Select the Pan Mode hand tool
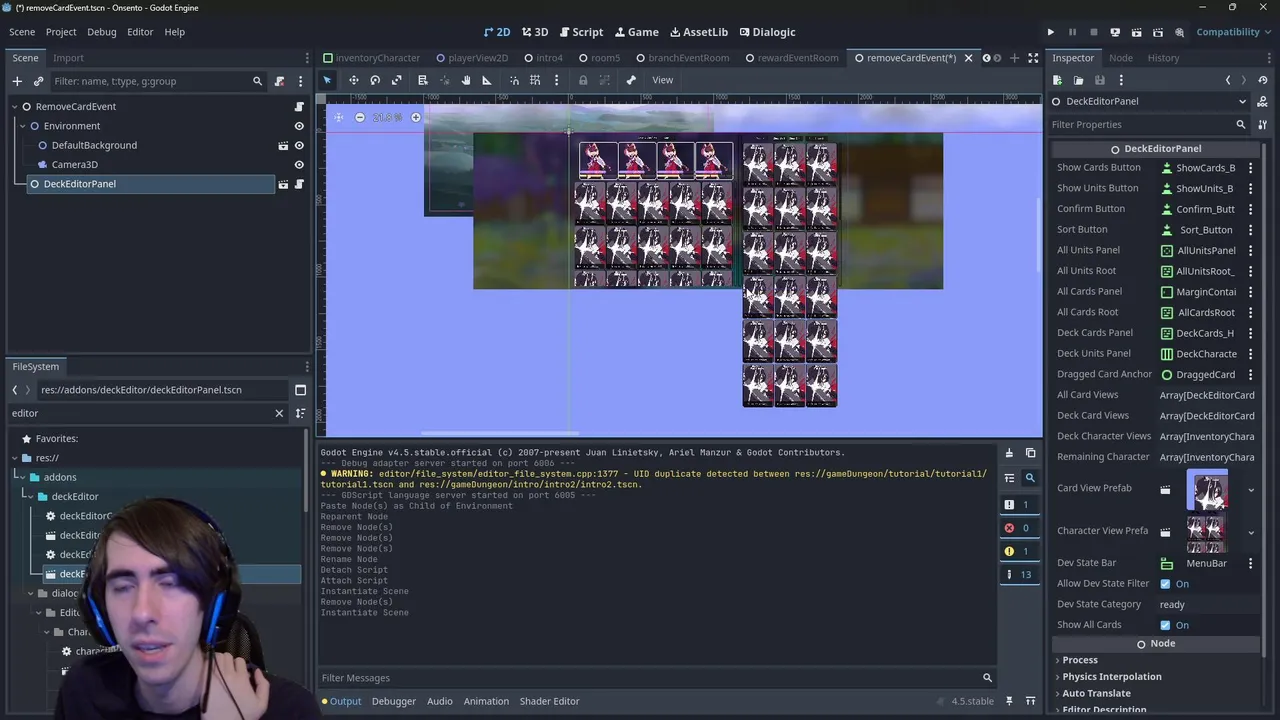The width and height of the screenshot is (1280, 720). click(465, 80)
